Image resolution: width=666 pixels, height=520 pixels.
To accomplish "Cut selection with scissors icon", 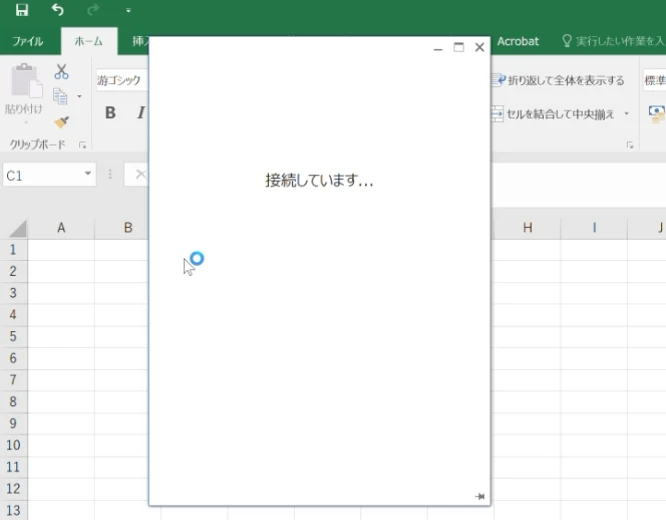I will coord(62,71).
